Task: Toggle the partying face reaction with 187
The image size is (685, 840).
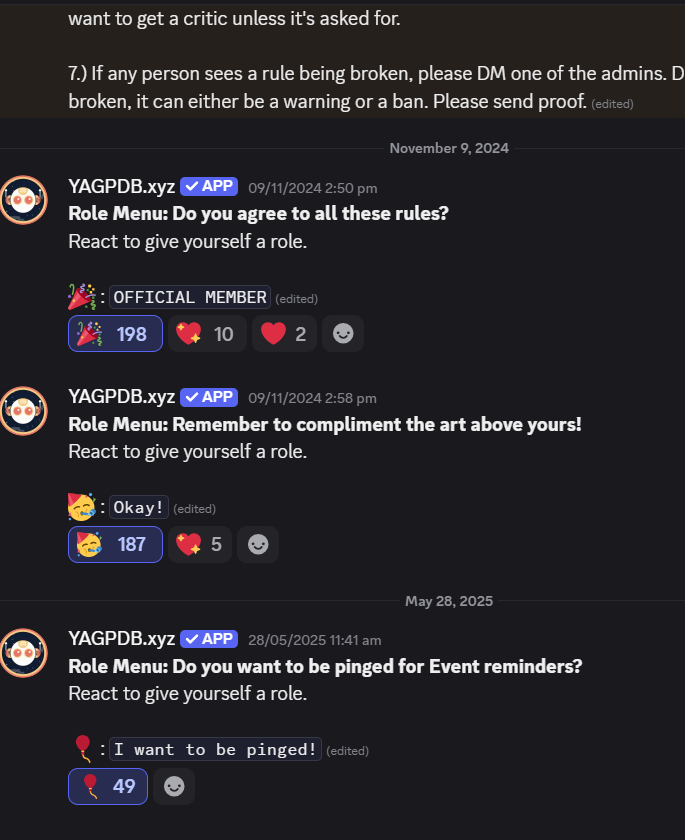Action: pos(115,544)
